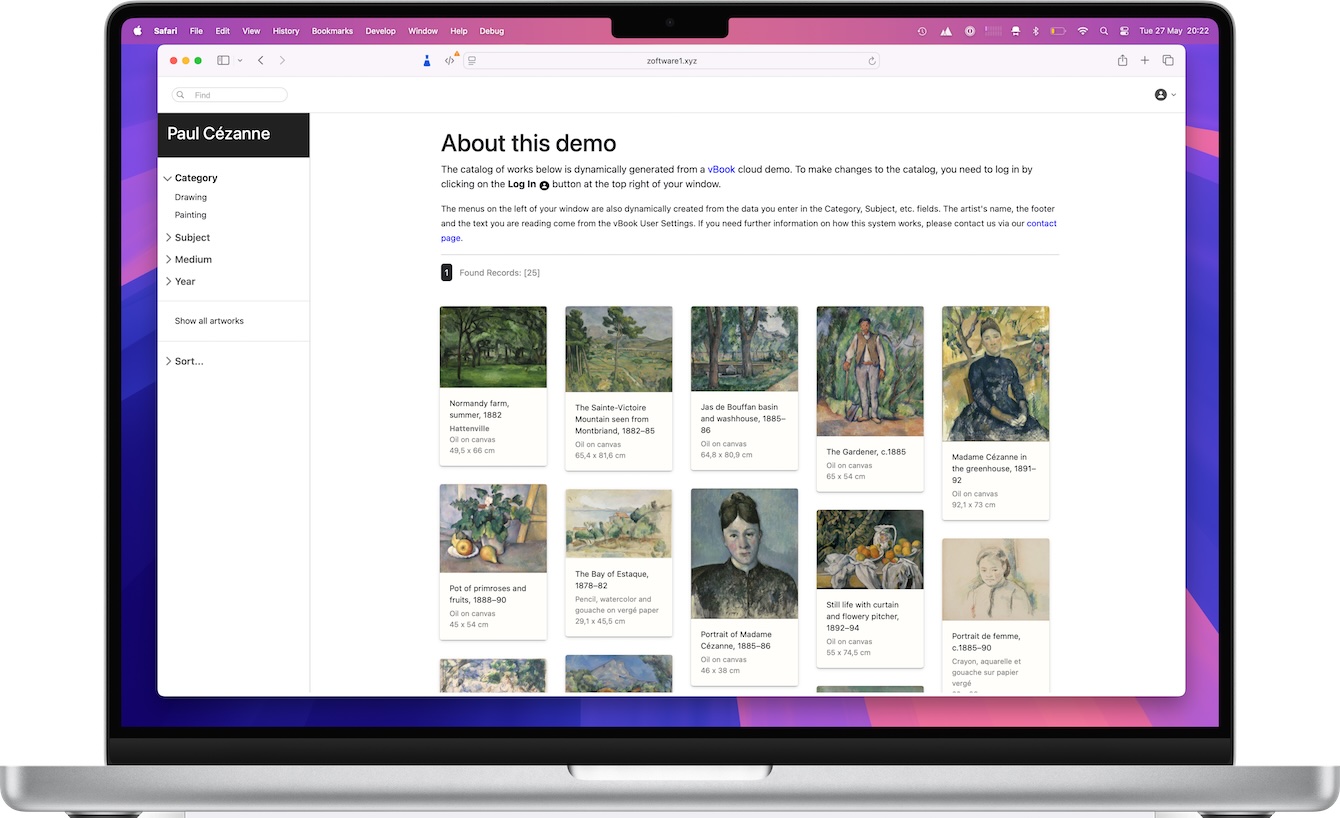Show the tab overview icon
Viewport: 1340px width, 818px height.
(1168, 60)
